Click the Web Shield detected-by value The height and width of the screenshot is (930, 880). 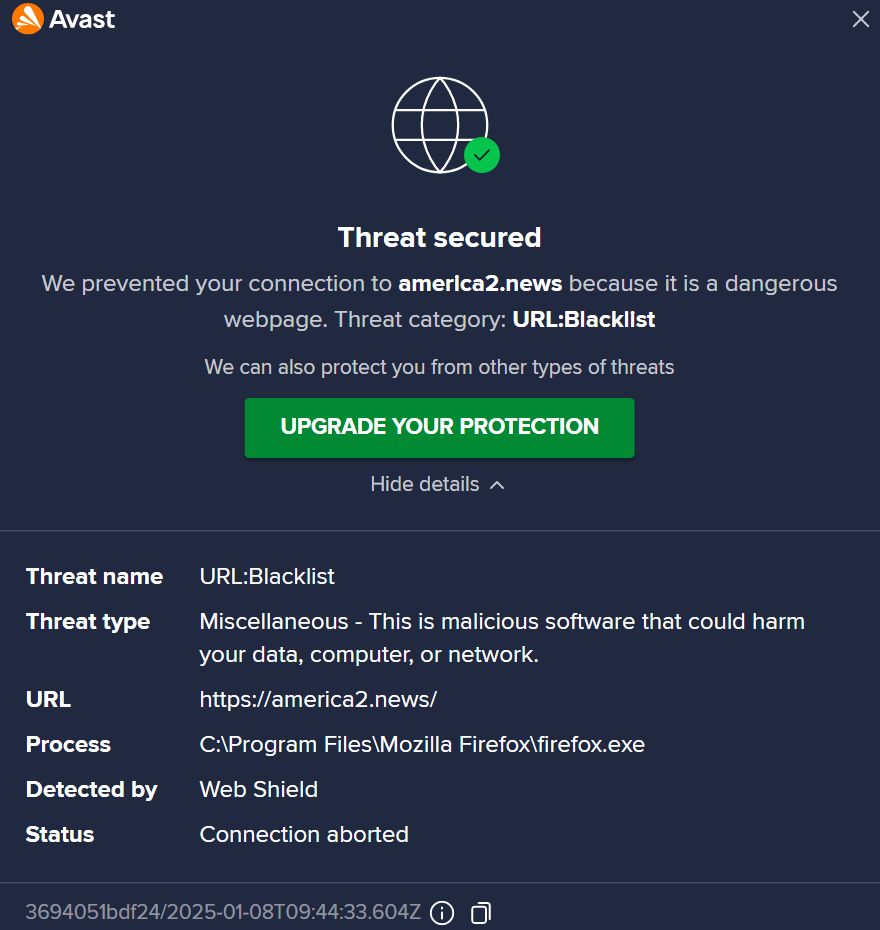(x=258, y=789)
